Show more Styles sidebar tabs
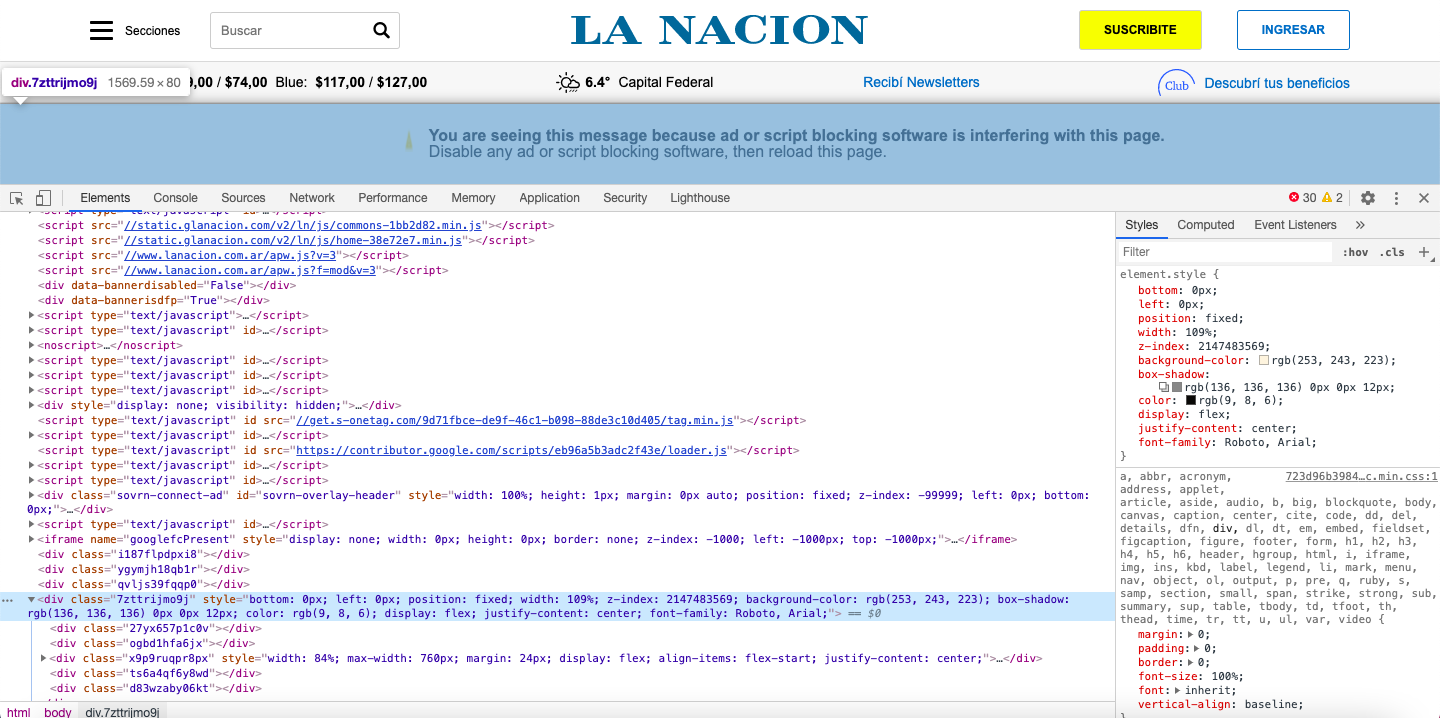Image resolution: width=1440 pixels, height=718 pixels. point(1360,225)
